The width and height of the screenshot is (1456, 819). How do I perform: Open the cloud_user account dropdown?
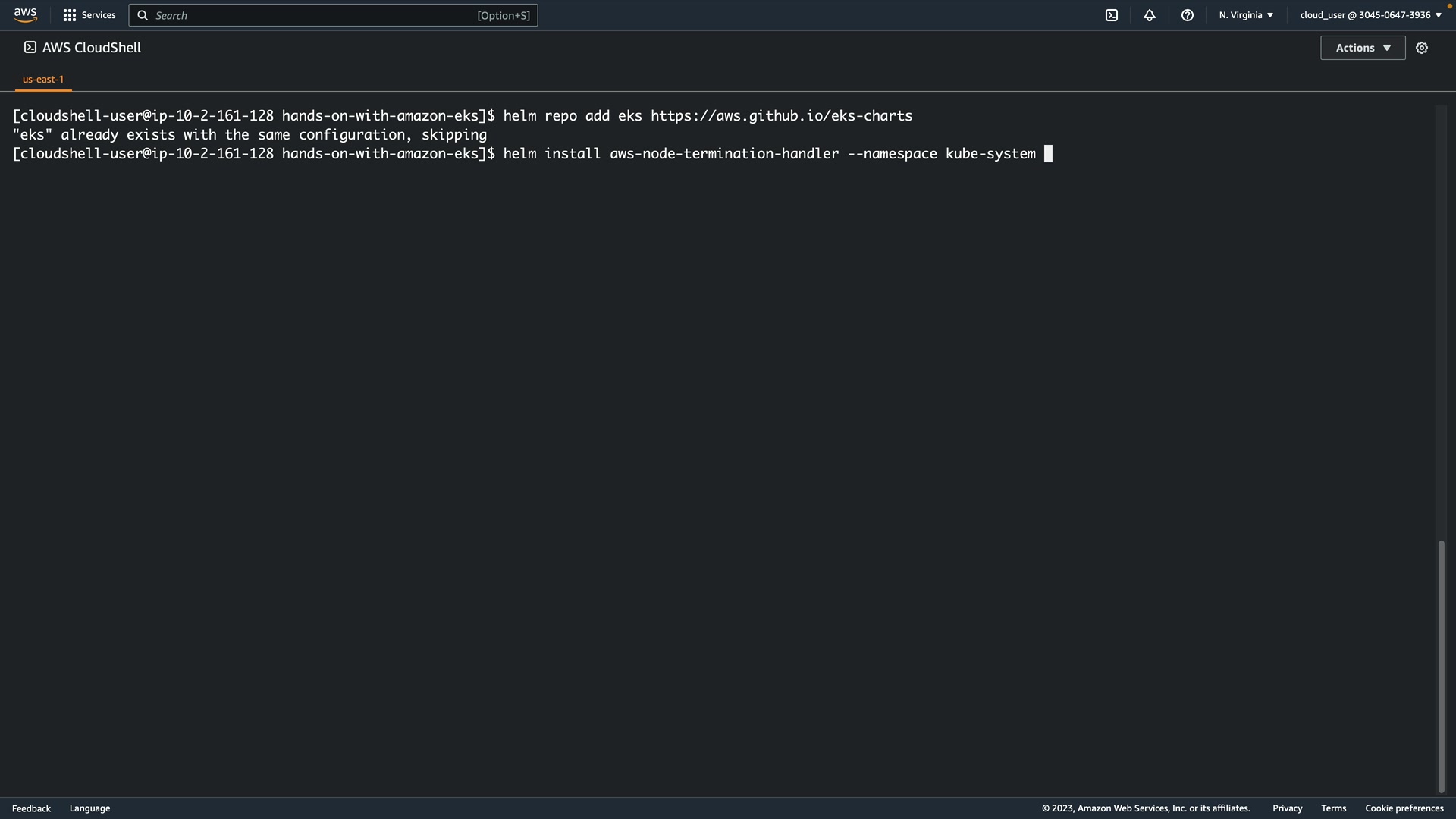[1370, 15]
